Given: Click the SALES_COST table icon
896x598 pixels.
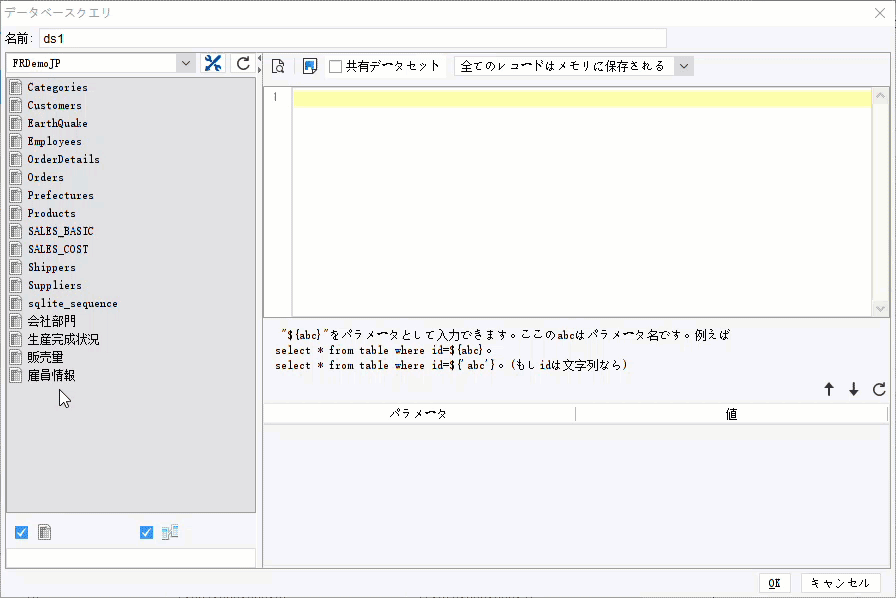Looking at the screenshot, I should (16, 249).
